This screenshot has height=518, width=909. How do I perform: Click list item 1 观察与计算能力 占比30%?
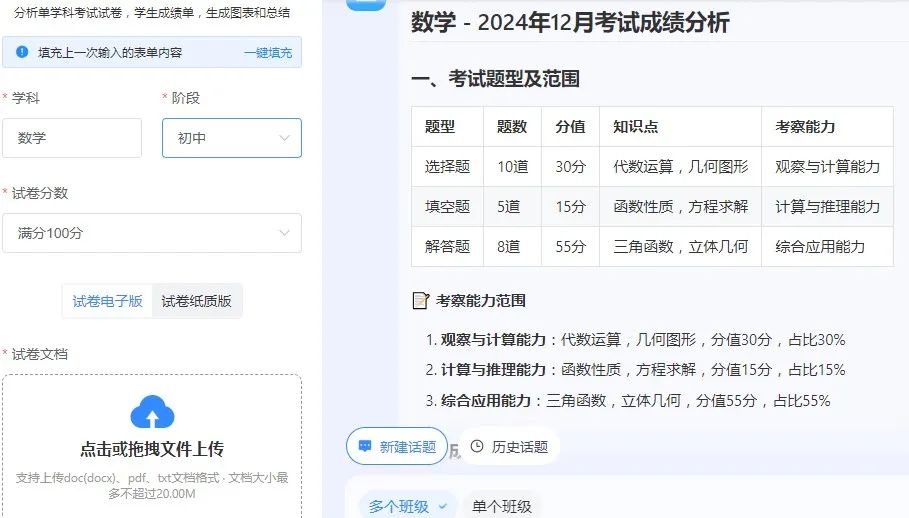pyautogui.click(x=635, y=340)
